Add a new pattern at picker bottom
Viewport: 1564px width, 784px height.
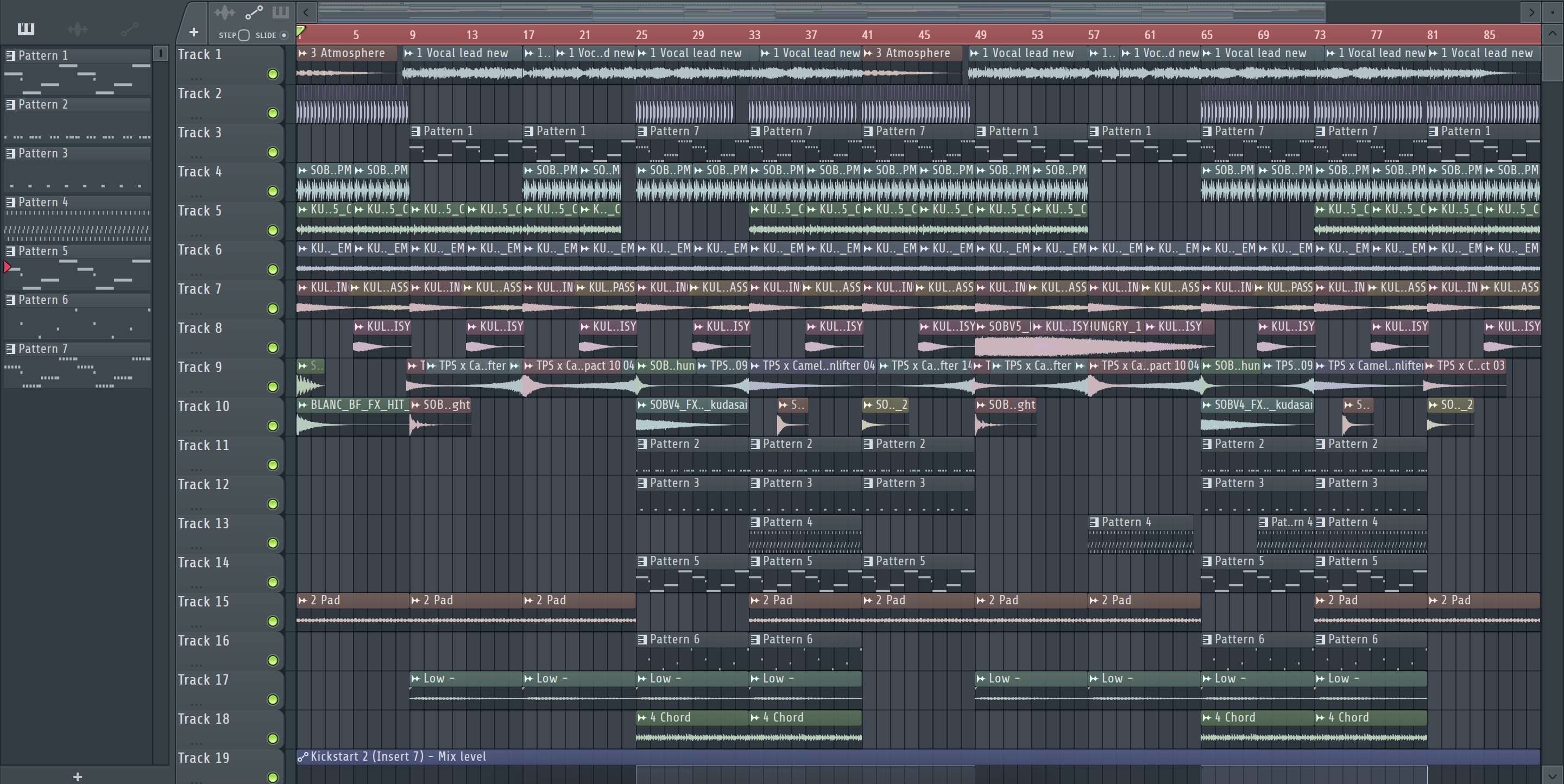pos(77,776)
